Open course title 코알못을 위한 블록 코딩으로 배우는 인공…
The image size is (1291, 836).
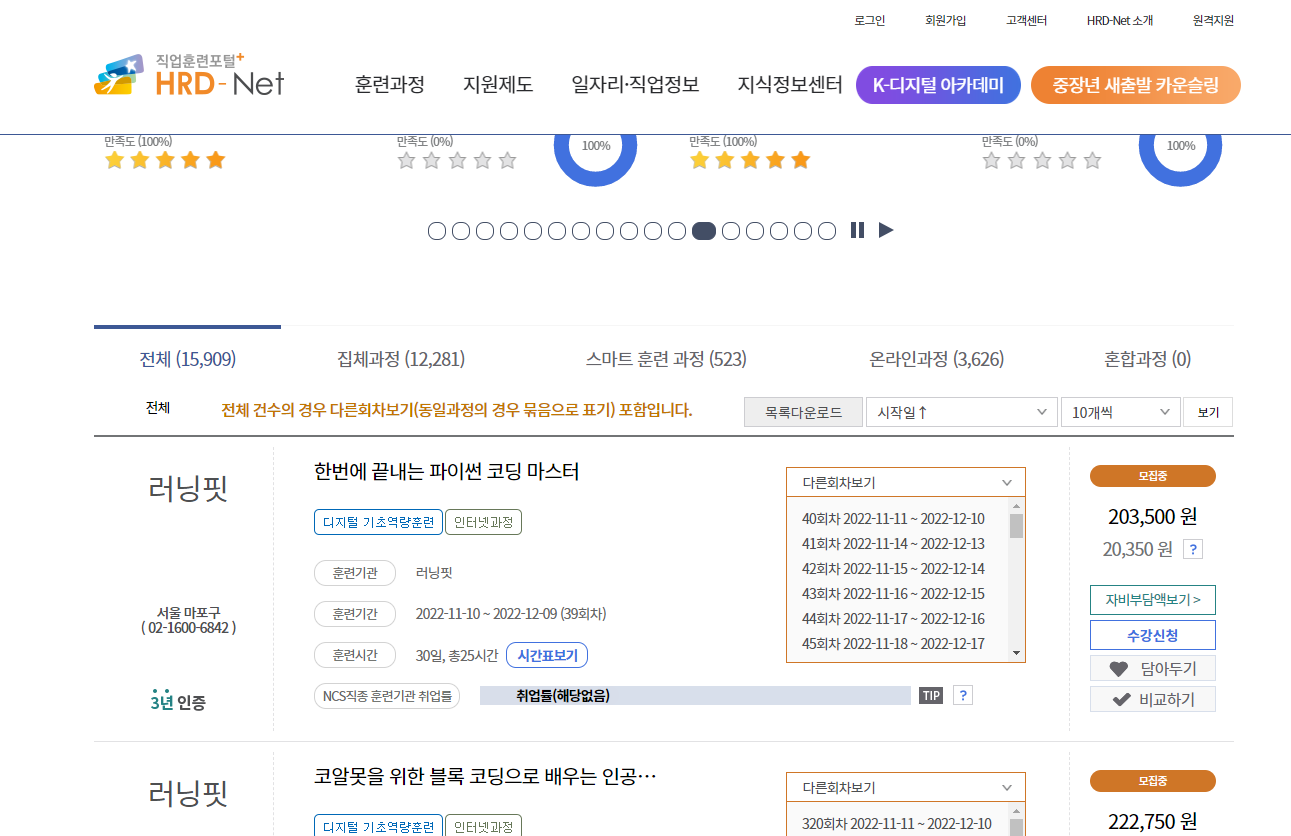(485, 776)
